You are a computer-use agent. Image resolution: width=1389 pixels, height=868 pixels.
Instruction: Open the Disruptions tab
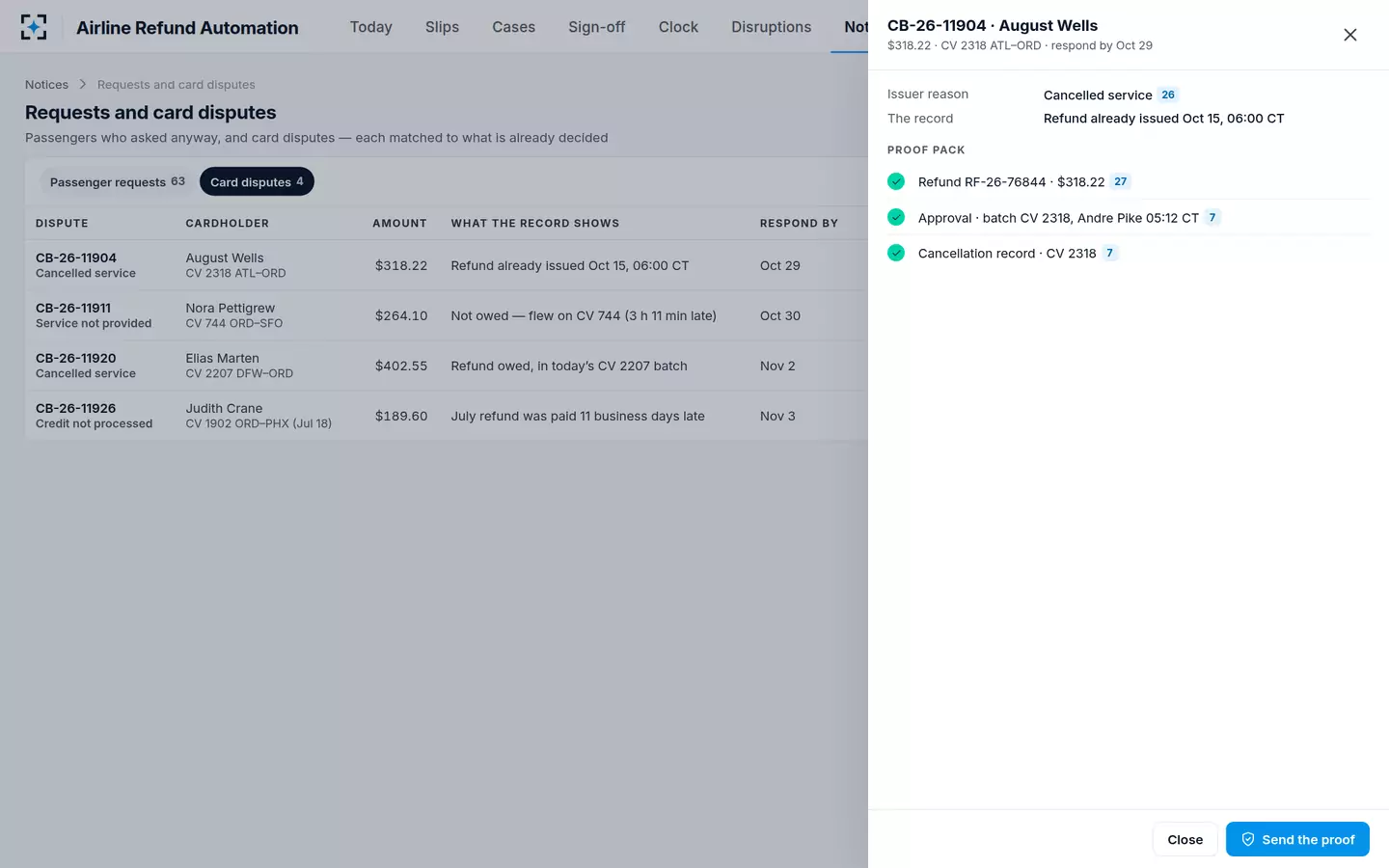[771, 27]
